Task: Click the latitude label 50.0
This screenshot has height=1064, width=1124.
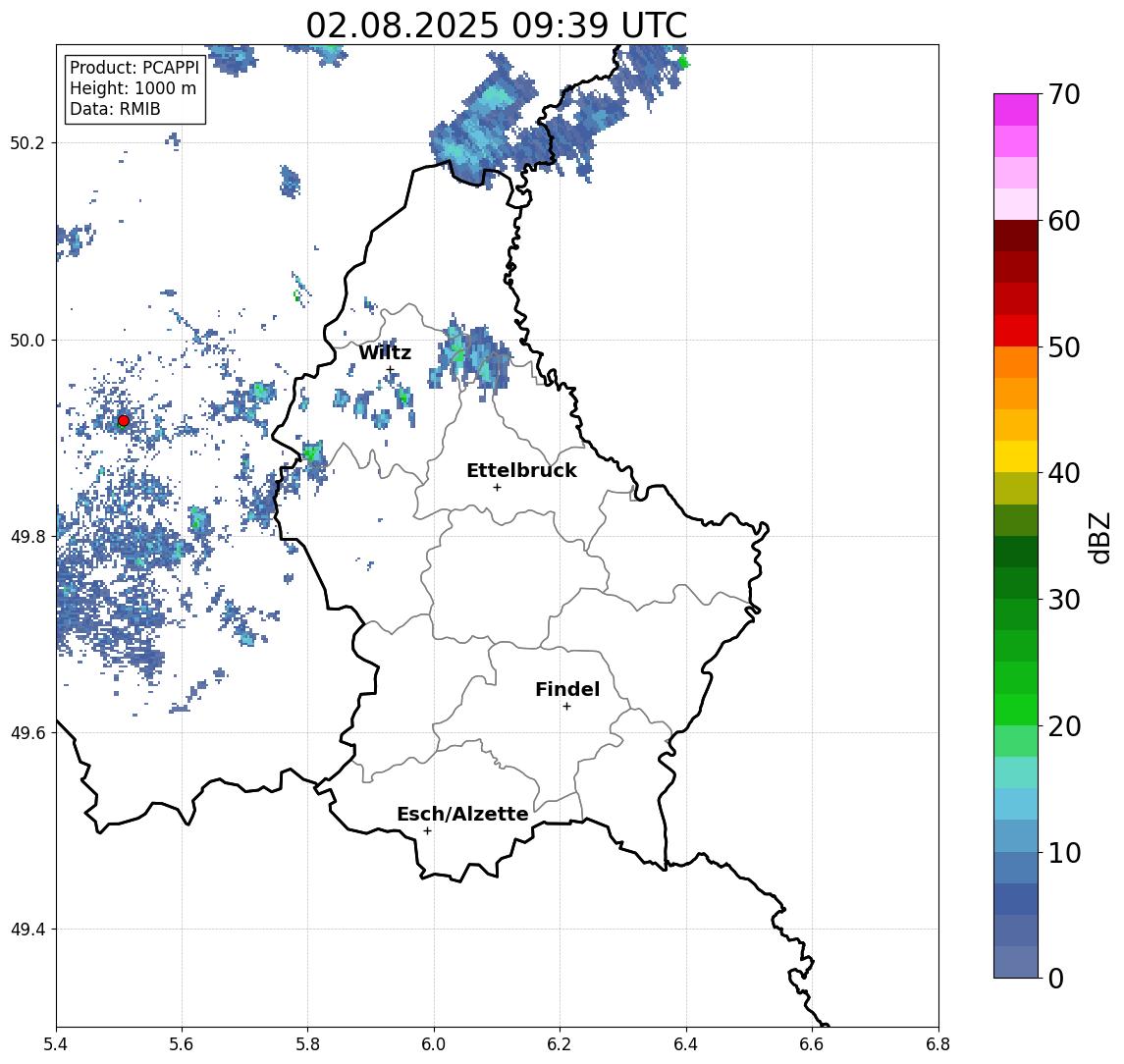Action: coord(27,340)
